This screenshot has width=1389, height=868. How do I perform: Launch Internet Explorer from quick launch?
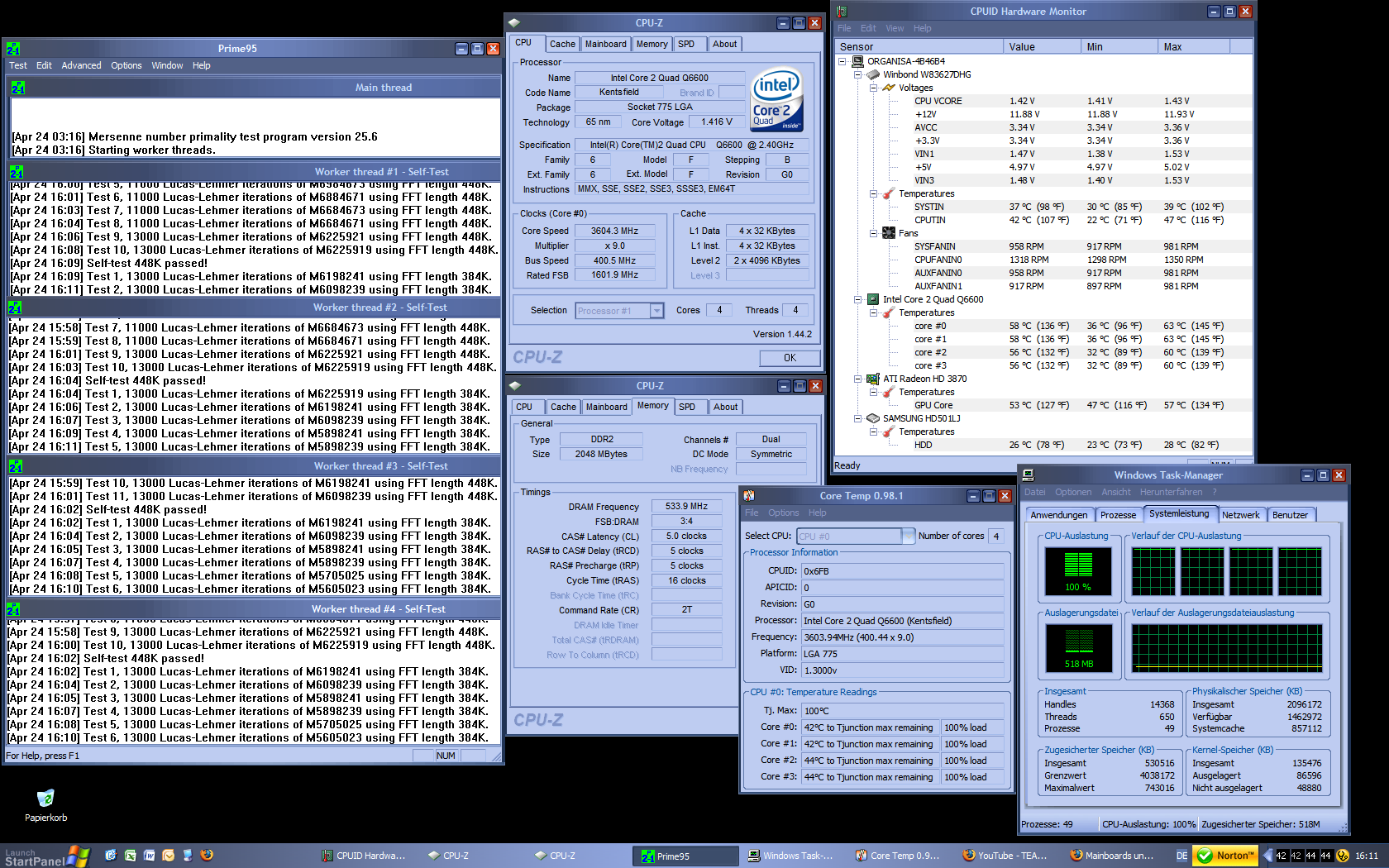tap(110, 856)
